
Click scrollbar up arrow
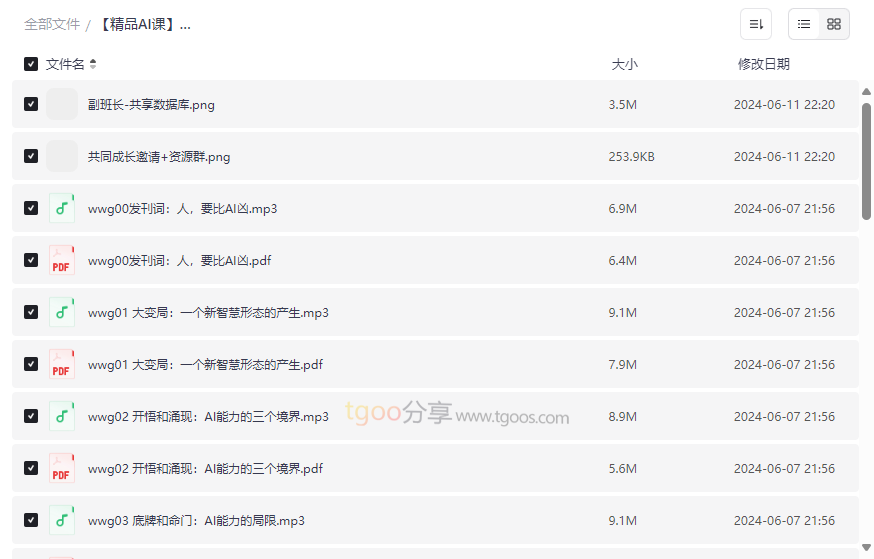[x=866, y=91]
